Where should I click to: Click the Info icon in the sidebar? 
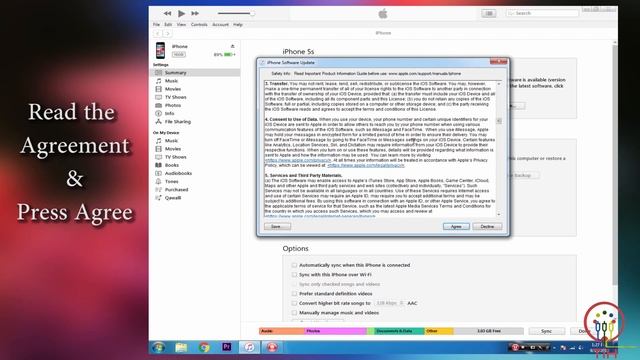(159, 113)
